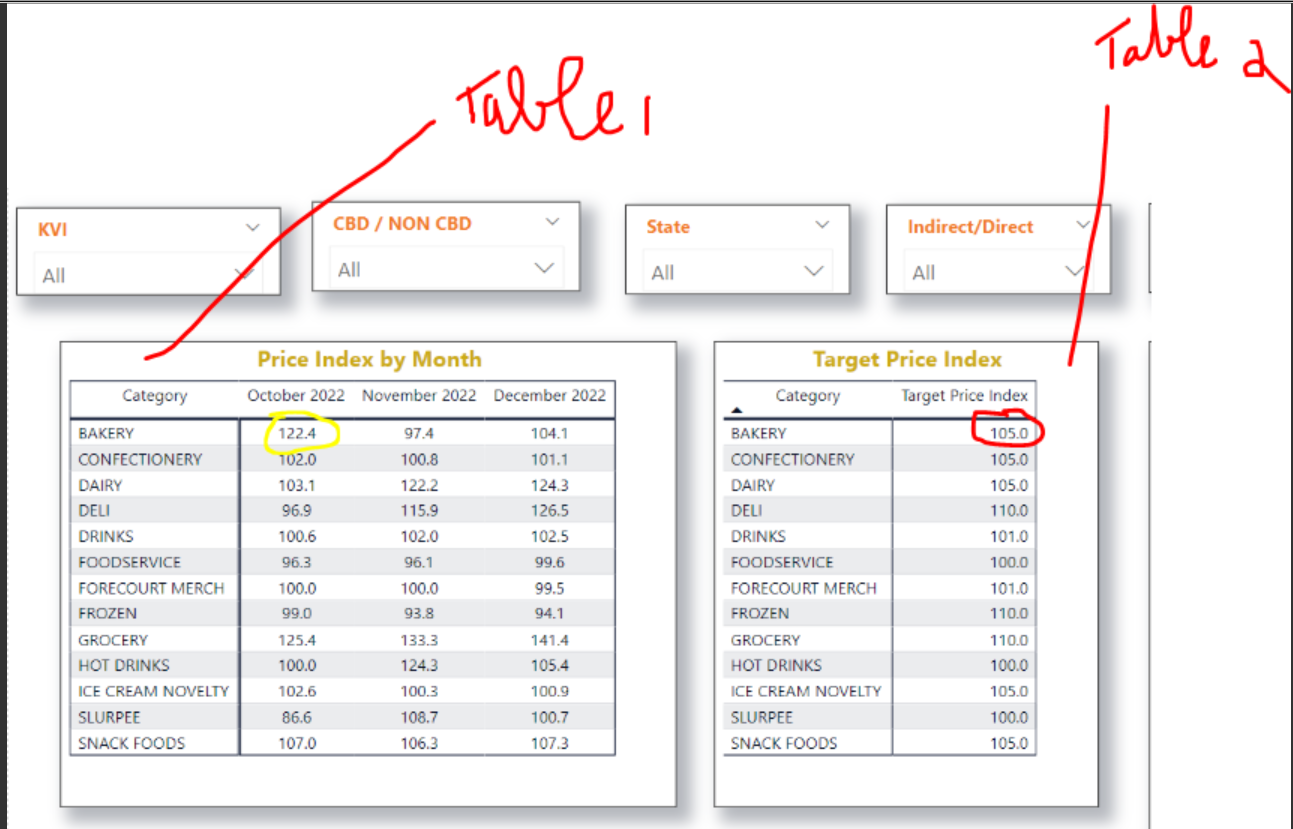
Task: Select SLURPEE row in Price Index by Month table
Action: [342, 717]
